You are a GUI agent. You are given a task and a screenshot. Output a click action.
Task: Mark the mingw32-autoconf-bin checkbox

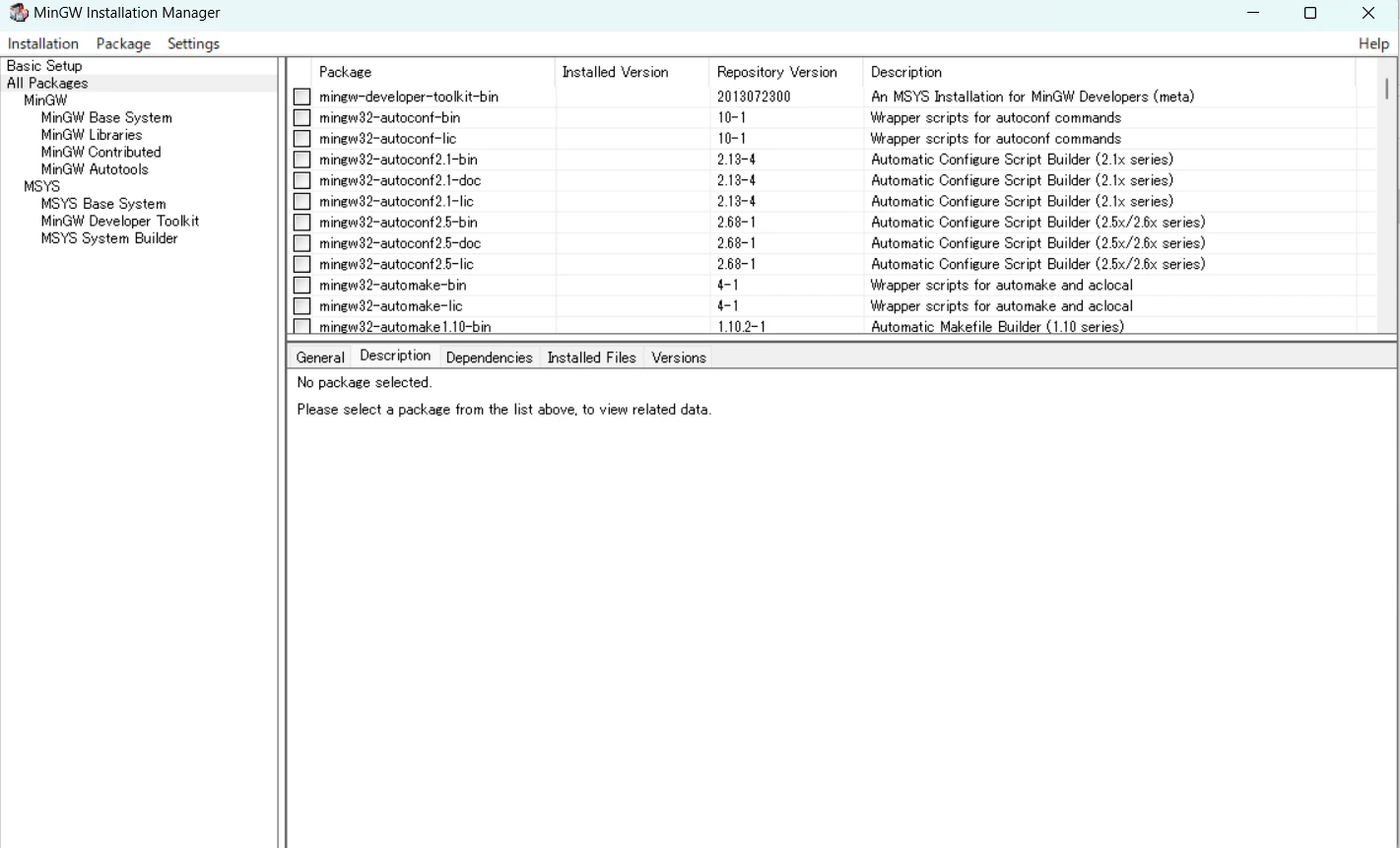point(301,118)
